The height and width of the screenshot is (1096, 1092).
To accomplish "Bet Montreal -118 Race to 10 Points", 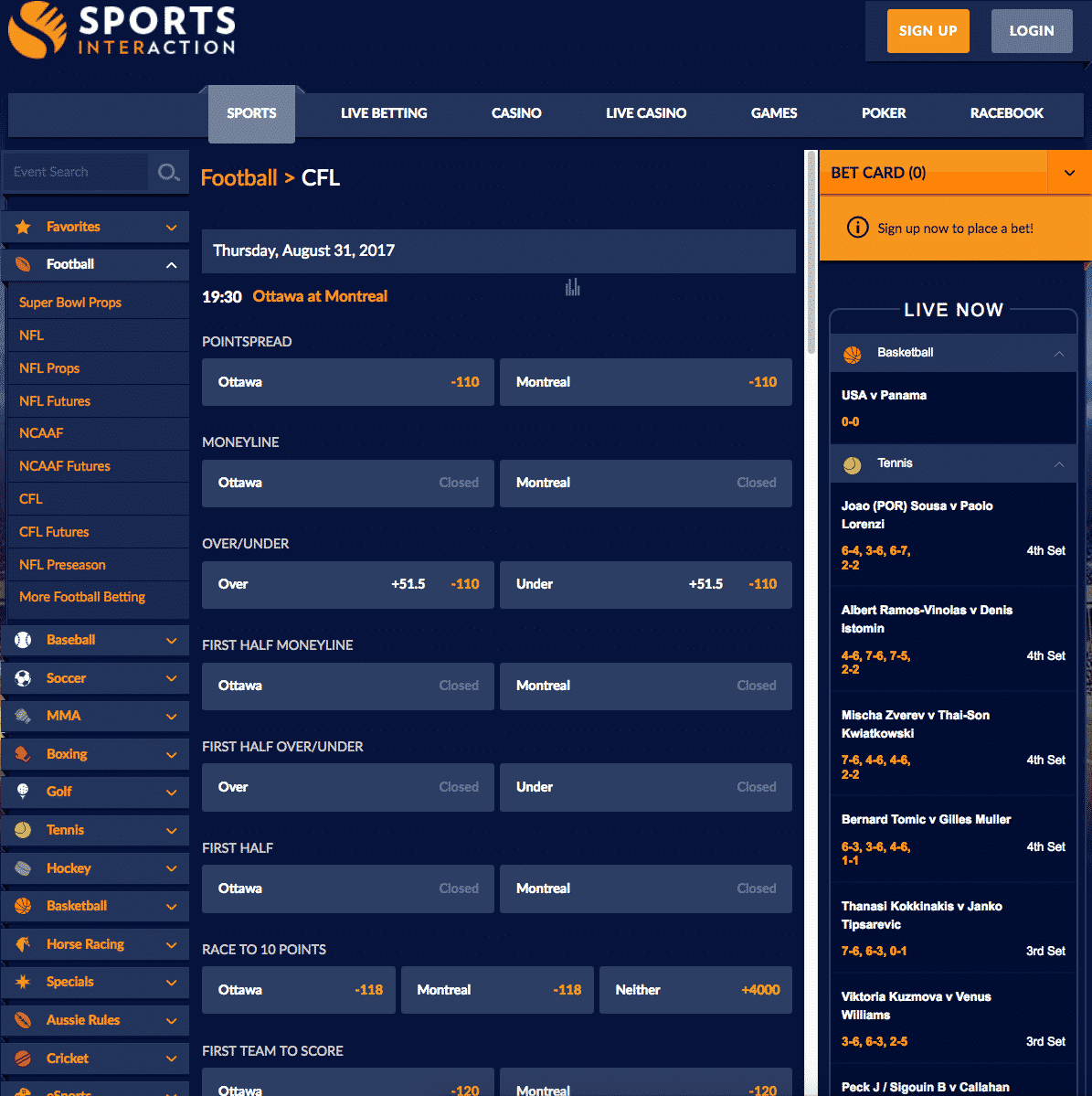I will tap(497, 990).
